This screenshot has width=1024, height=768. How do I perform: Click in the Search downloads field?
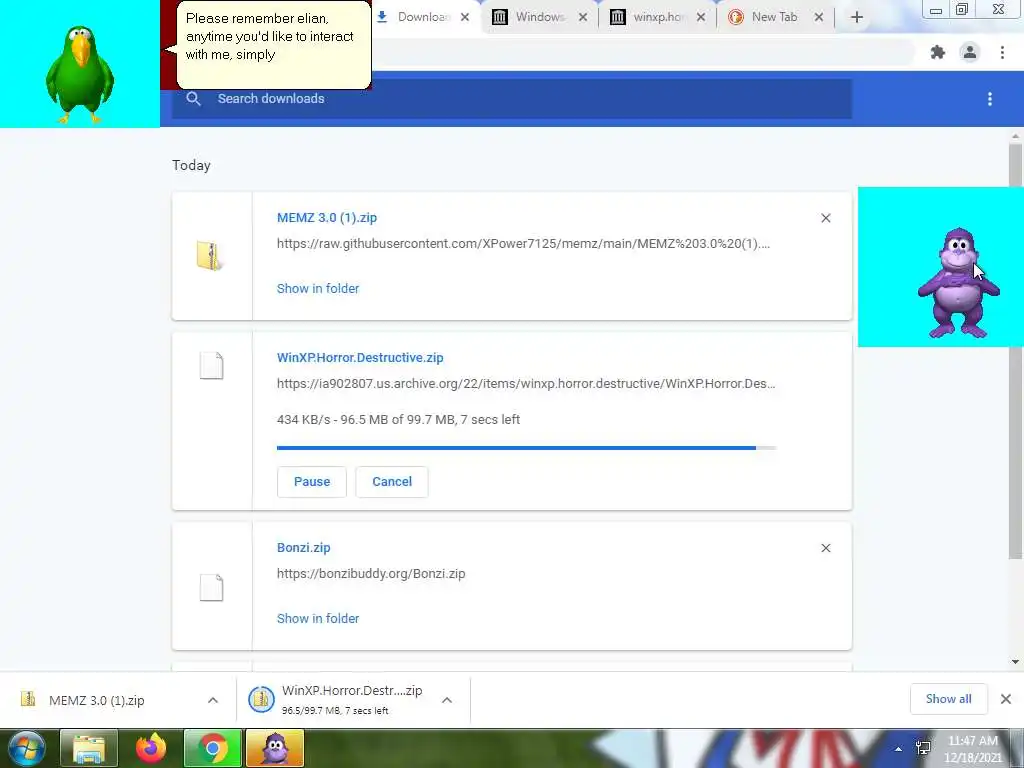click(511, 99)
